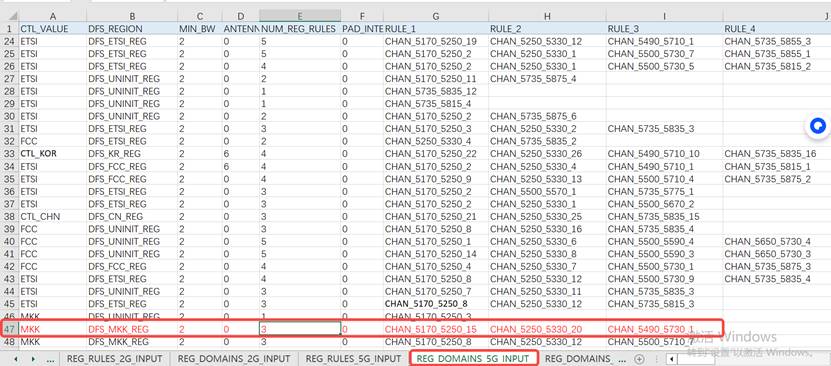Click cell CHAN_5170_5250_14

(436, 254)
